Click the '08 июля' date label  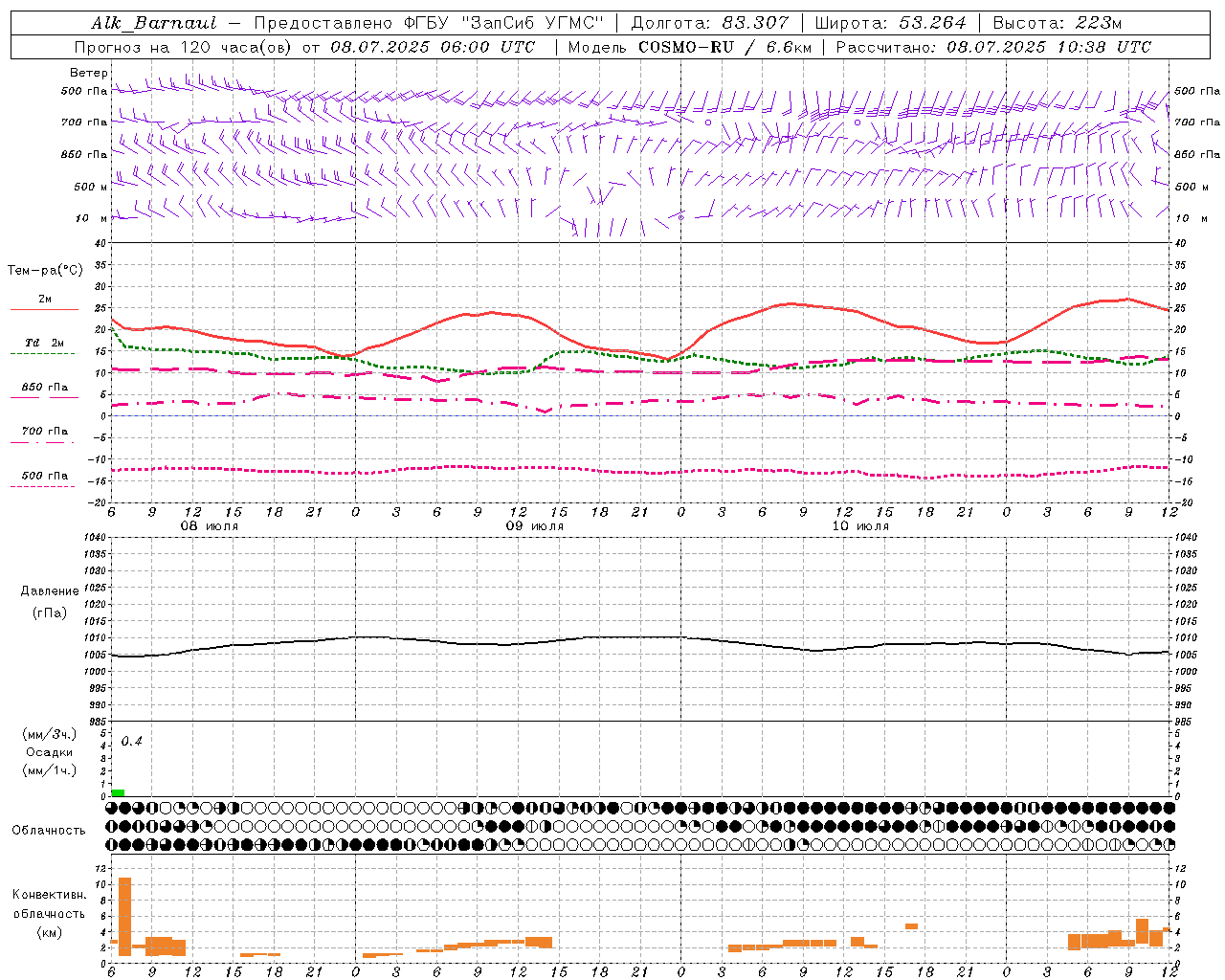(x=210, y=526)
